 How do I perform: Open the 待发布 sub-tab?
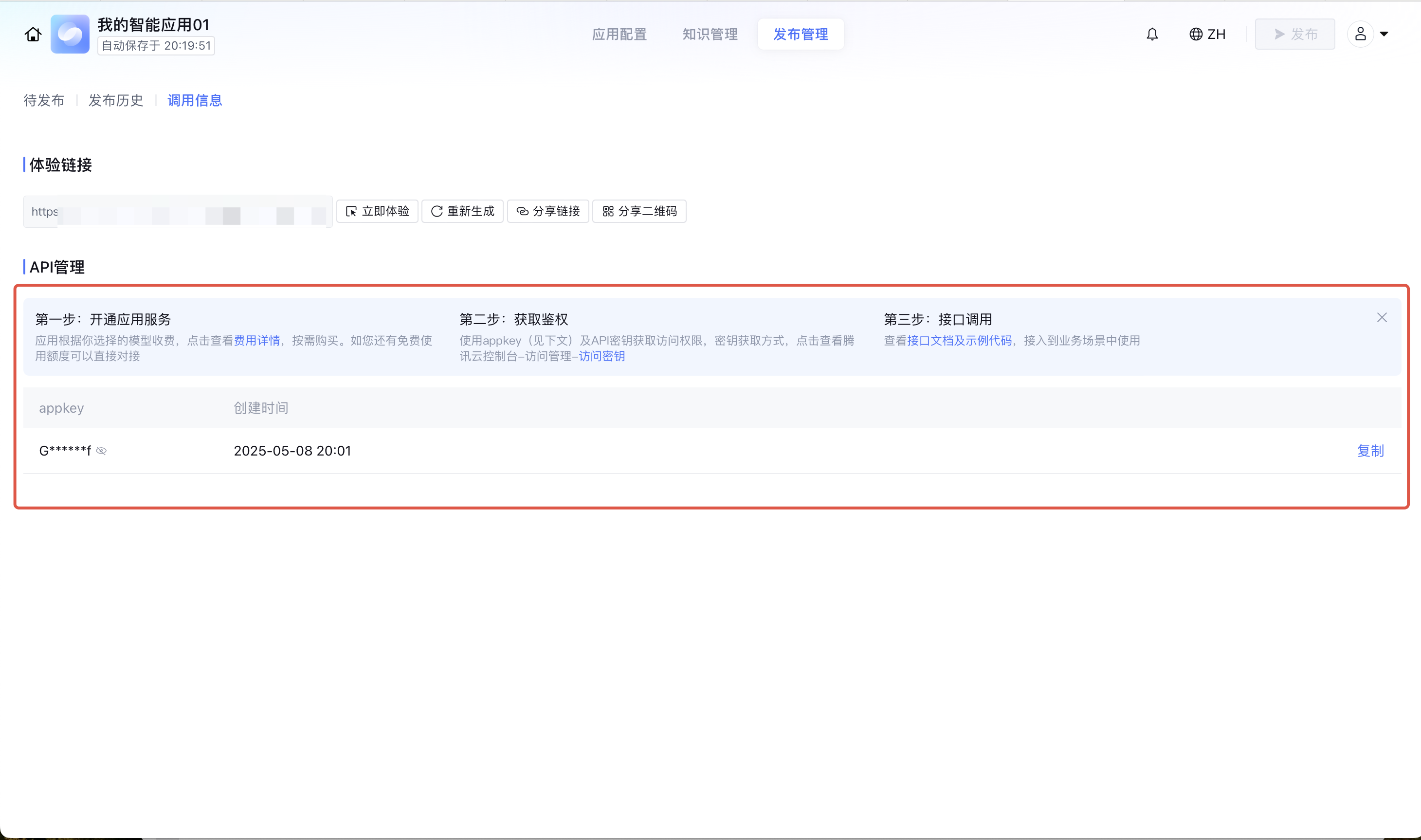(x=44, y=100)
